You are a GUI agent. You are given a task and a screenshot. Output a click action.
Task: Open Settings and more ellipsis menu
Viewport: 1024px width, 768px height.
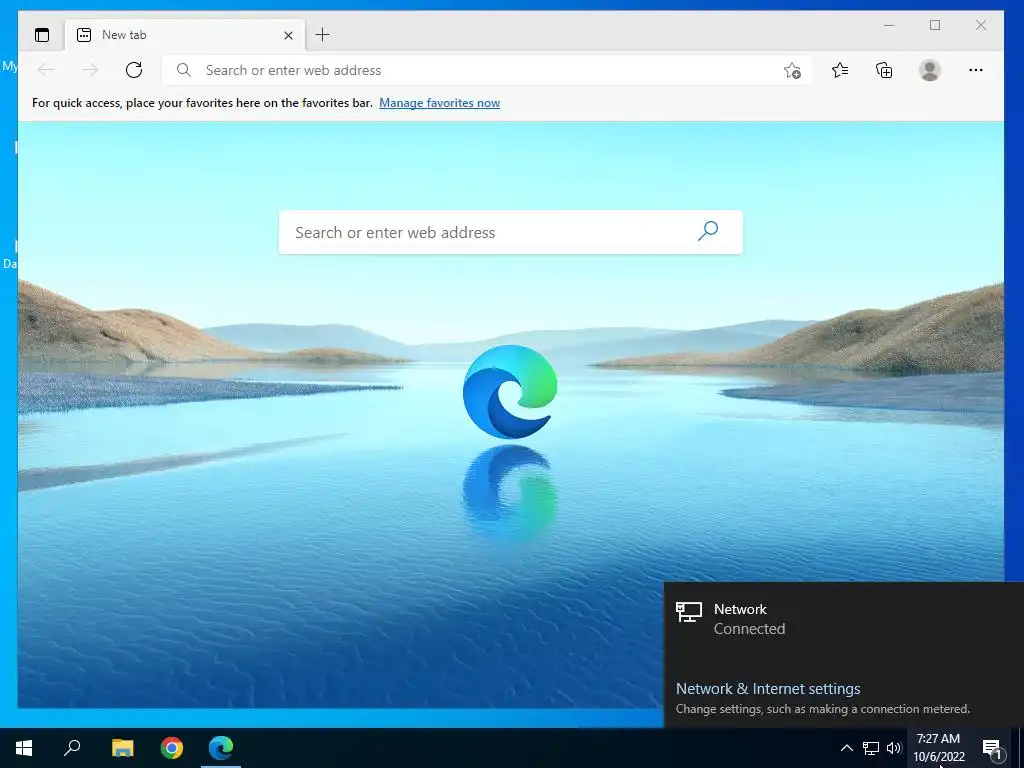coord(976,70)
